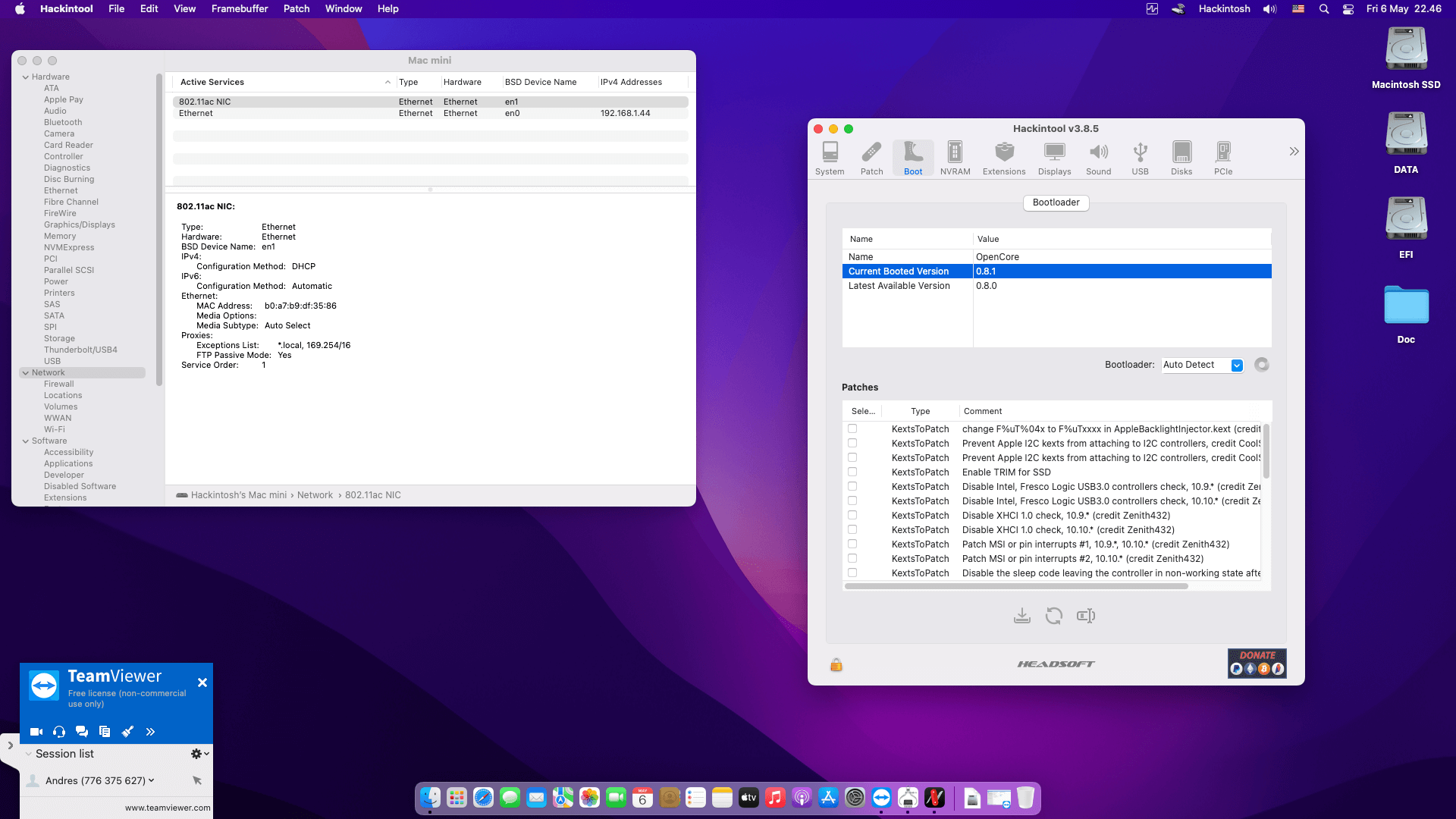Select the Boot toolbar icon
Image resolution: width=1456 pixels, height=819 pixels.
click(913, 158)
